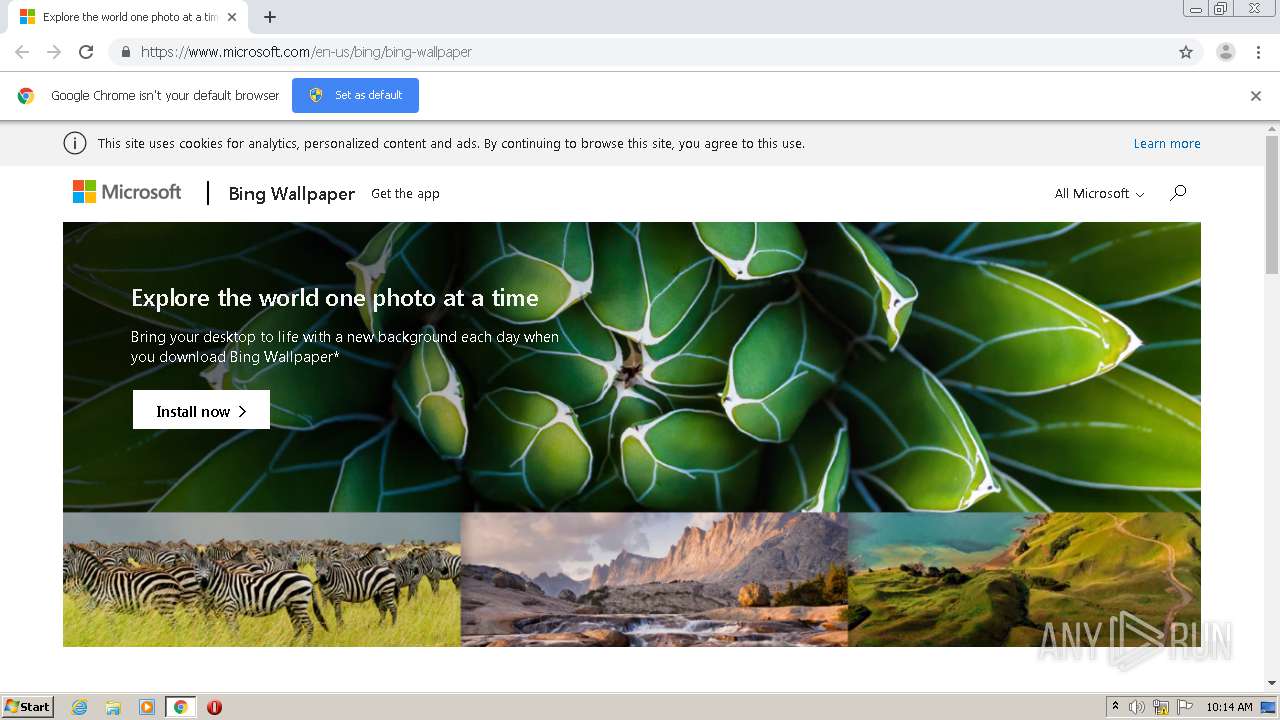The image size is (1280, 720).
Task: Open the Learn more cookie link
Action: pos(1167,144)
